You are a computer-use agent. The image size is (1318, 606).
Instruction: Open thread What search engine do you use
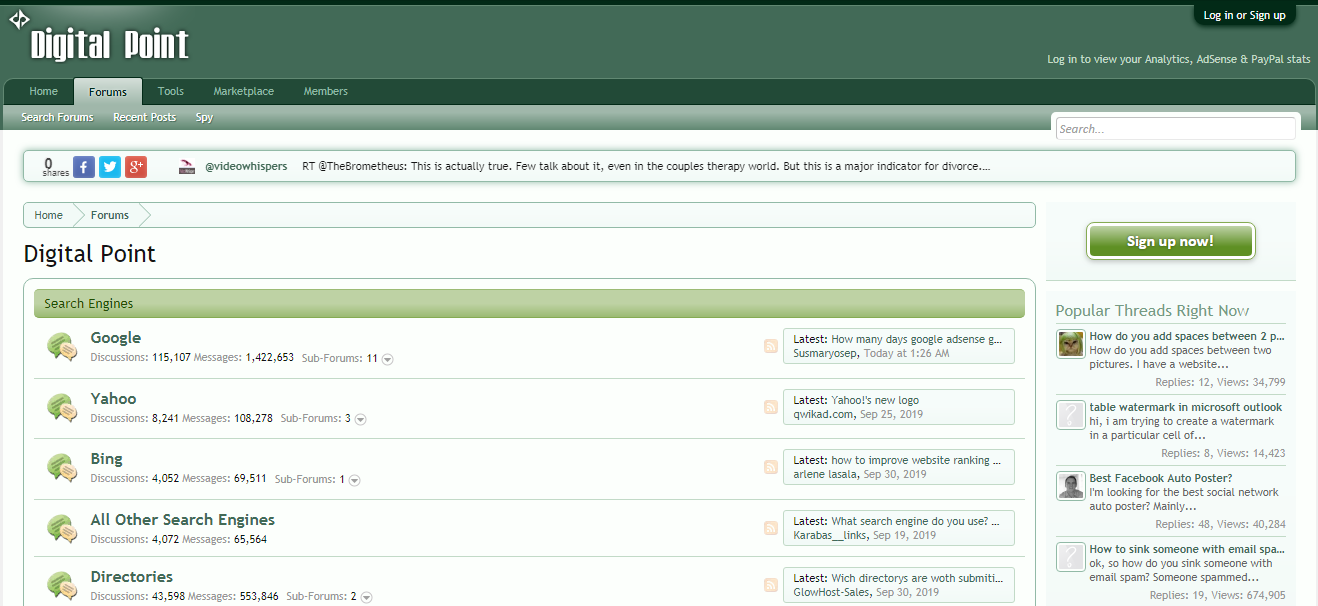[917, 521]
